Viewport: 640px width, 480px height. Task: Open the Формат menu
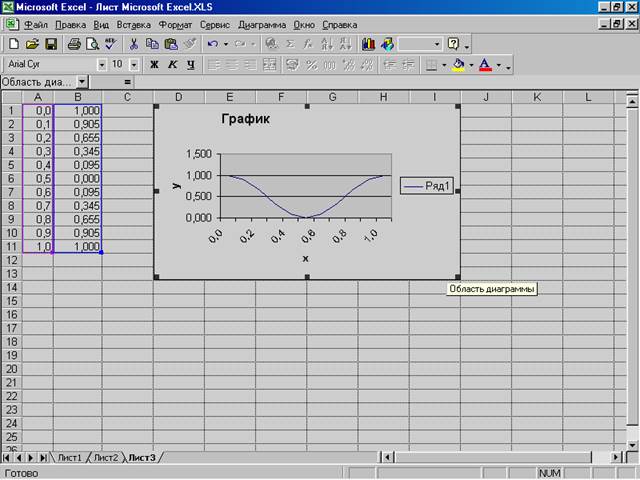[x=175, y=24]
